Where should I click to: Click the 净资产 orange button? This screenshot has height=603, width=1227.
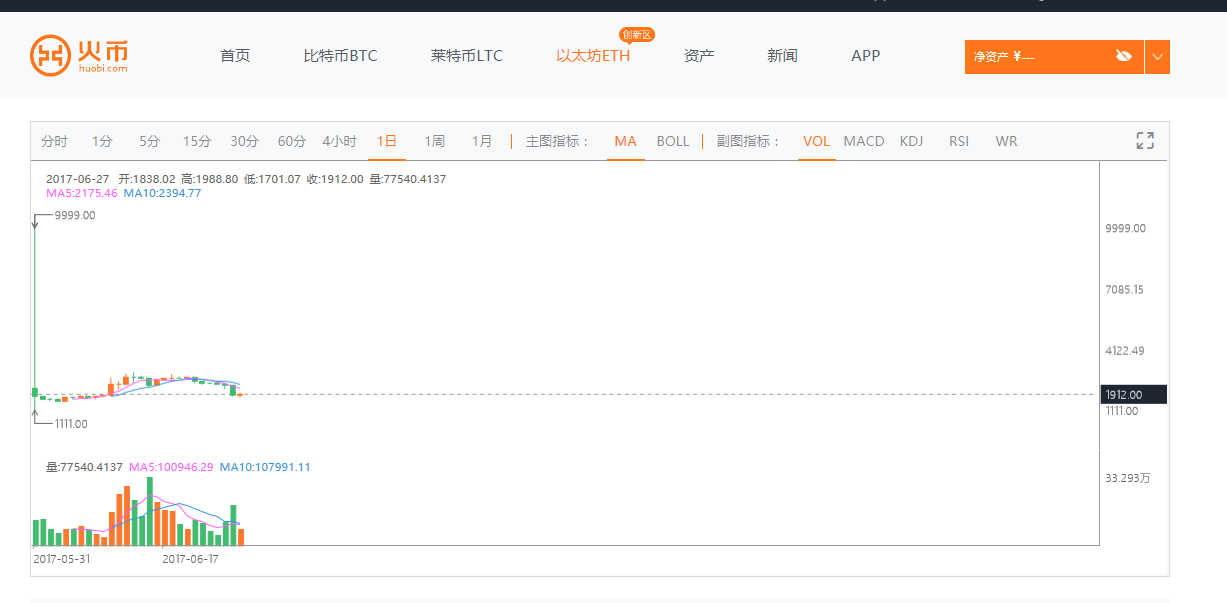tap(1040, 57)
